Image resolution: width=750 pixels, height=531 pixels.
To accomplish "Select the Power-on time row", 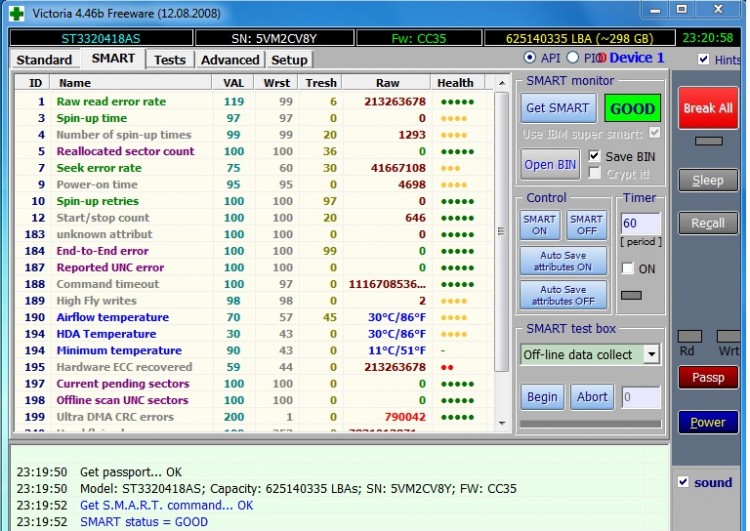I will [x=254, y=185].
